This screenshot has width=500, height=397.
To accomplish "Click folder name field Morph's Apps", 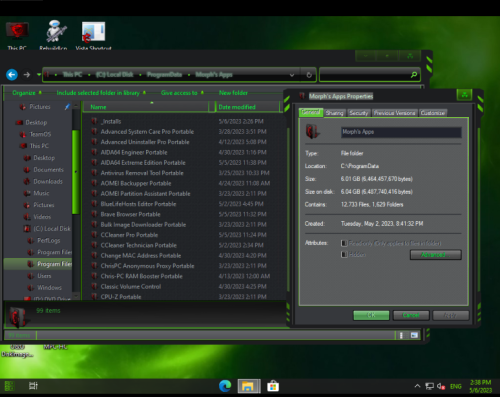I will [x=401, y=132].
